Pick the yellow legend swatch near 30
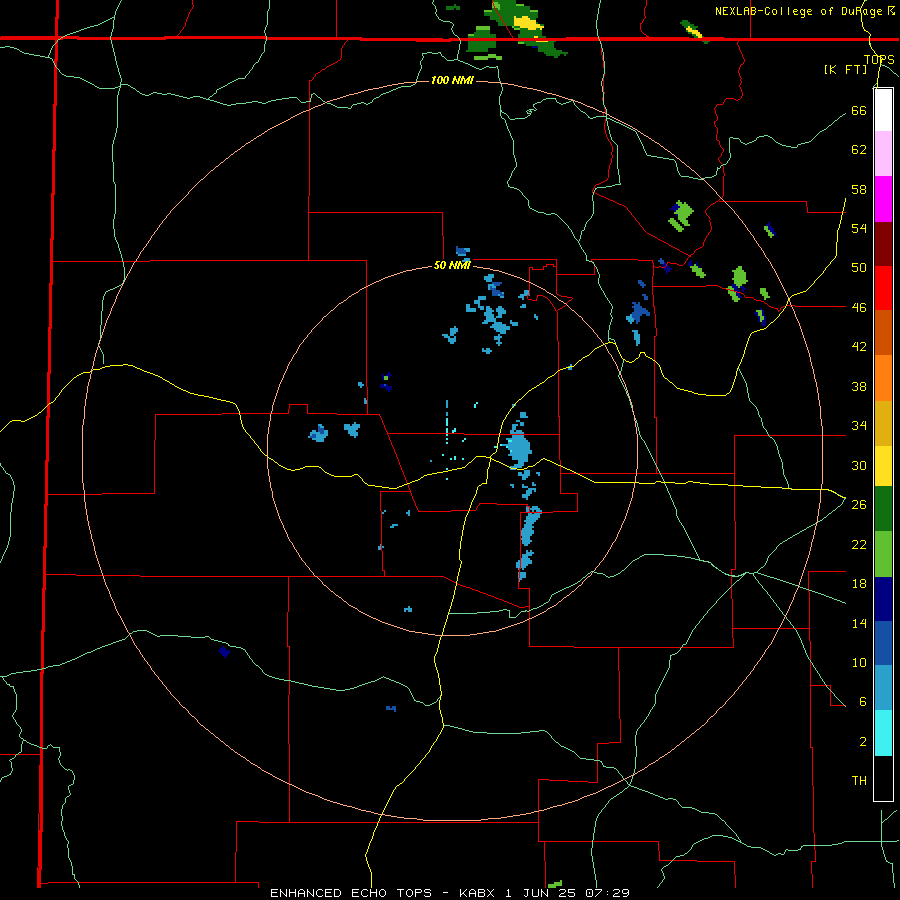 click(883, 466)
